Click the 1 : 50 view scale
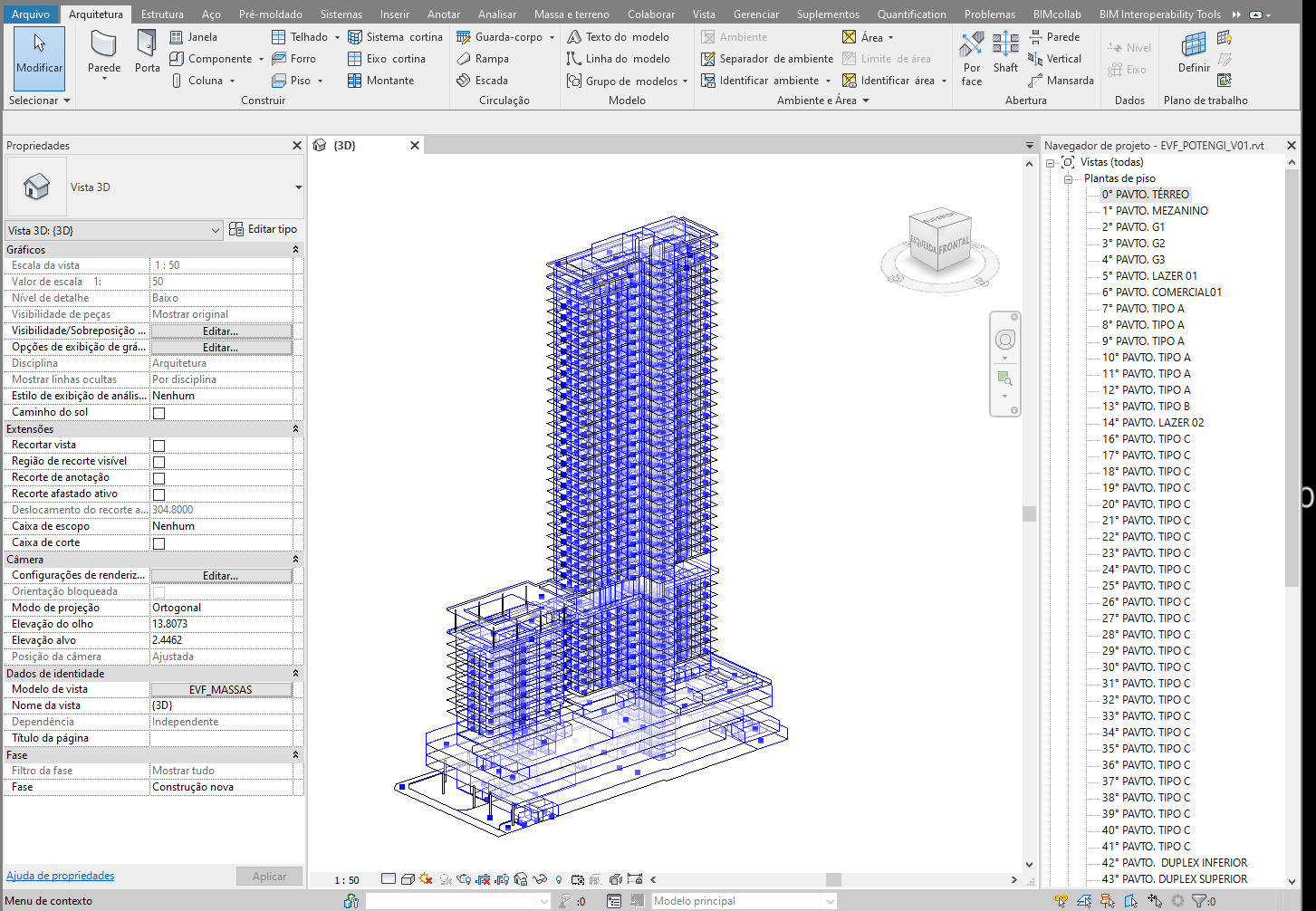The width and height of the screenshot is (1316, 911). click(347, 879)
